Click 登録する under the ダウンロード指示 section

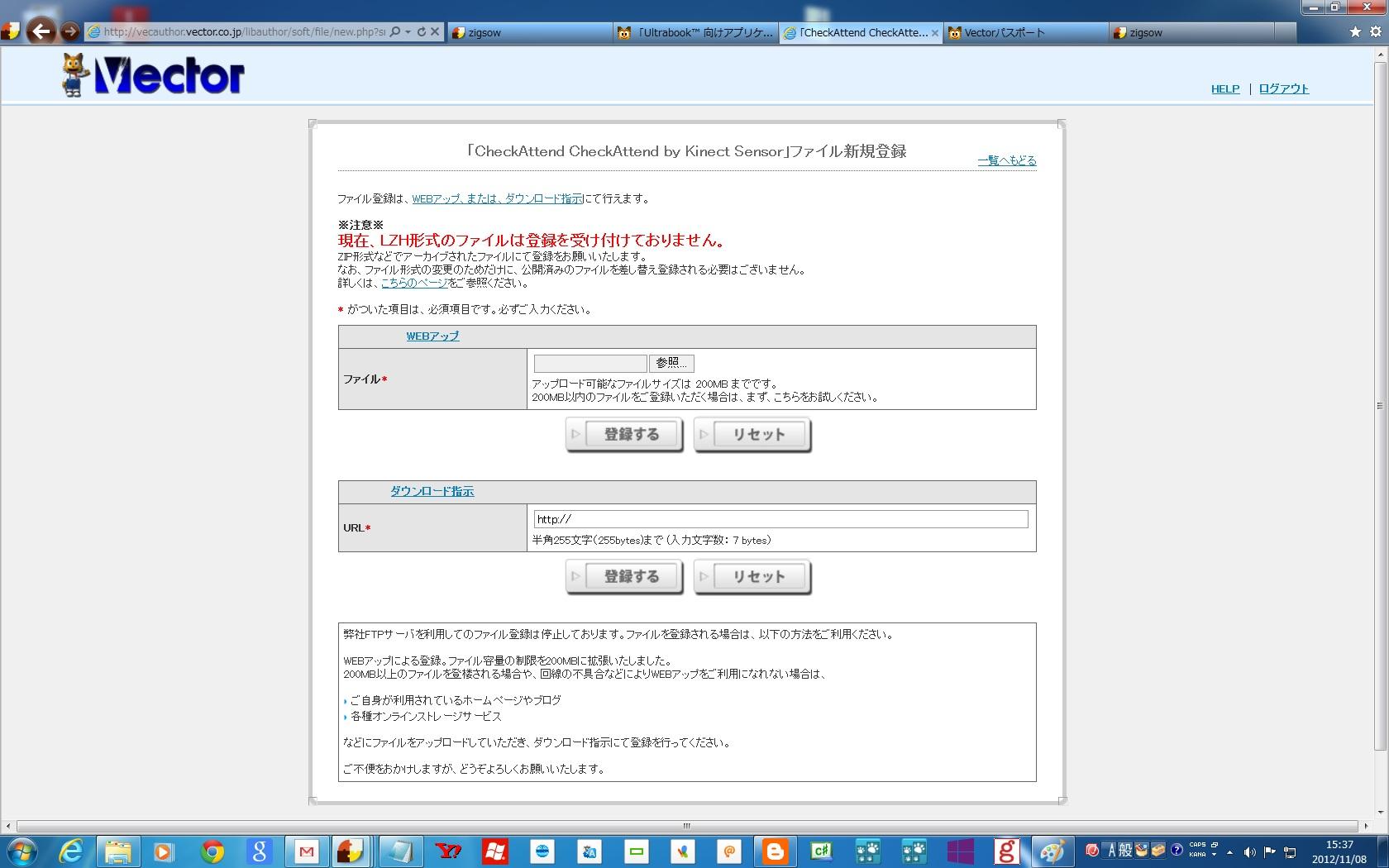[x=624, y=577]
